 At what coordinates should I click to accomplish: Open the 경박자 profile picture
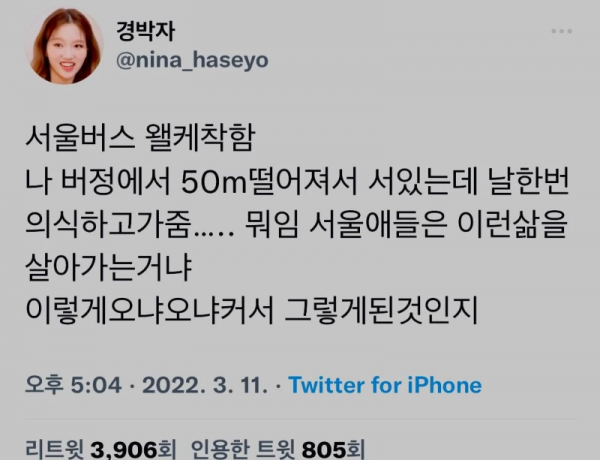click(64, 46)
